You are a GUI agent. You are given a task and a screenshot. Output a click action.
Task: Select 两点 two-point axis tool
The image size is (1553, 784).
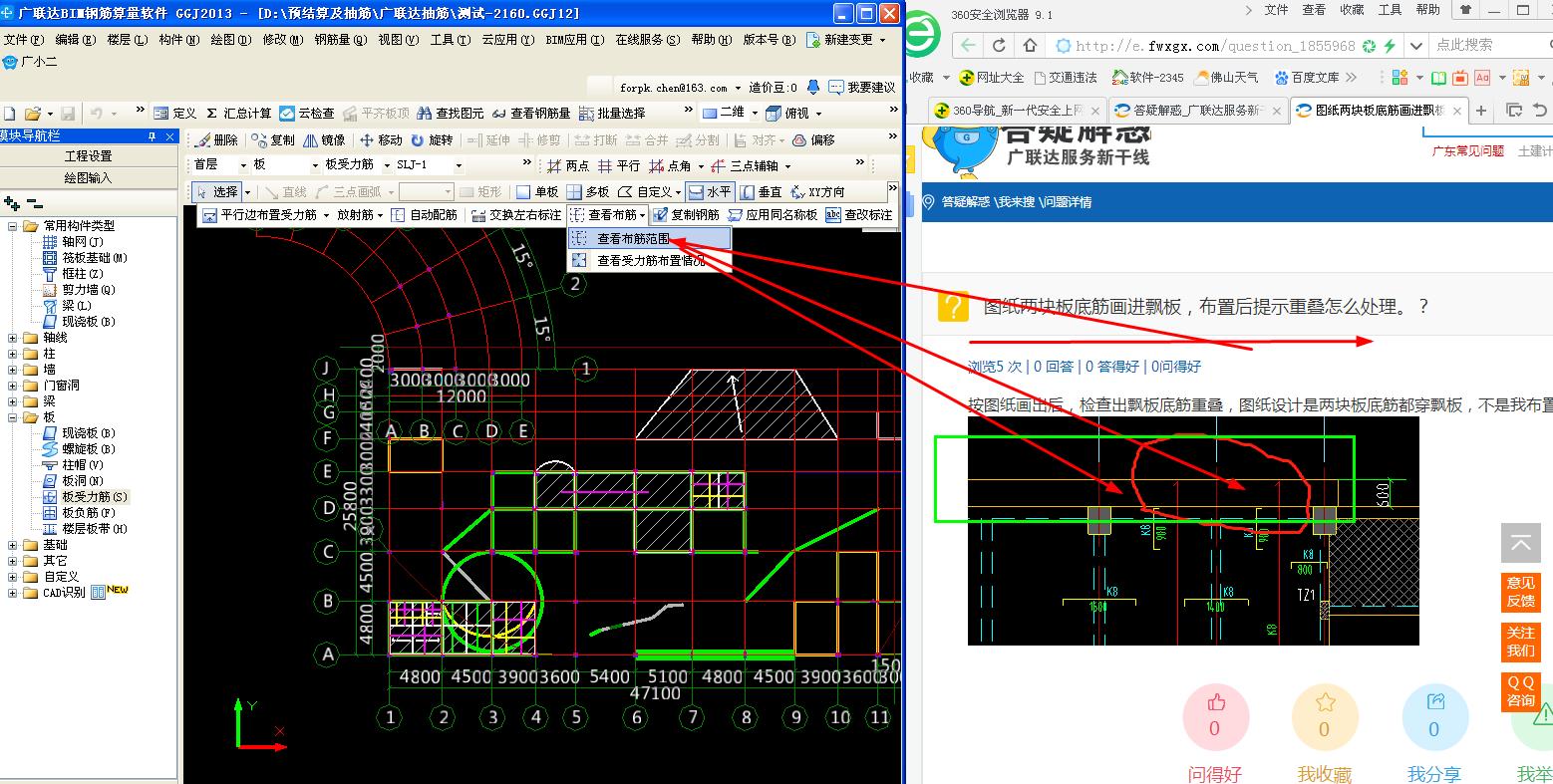click(x=568, y=166)
